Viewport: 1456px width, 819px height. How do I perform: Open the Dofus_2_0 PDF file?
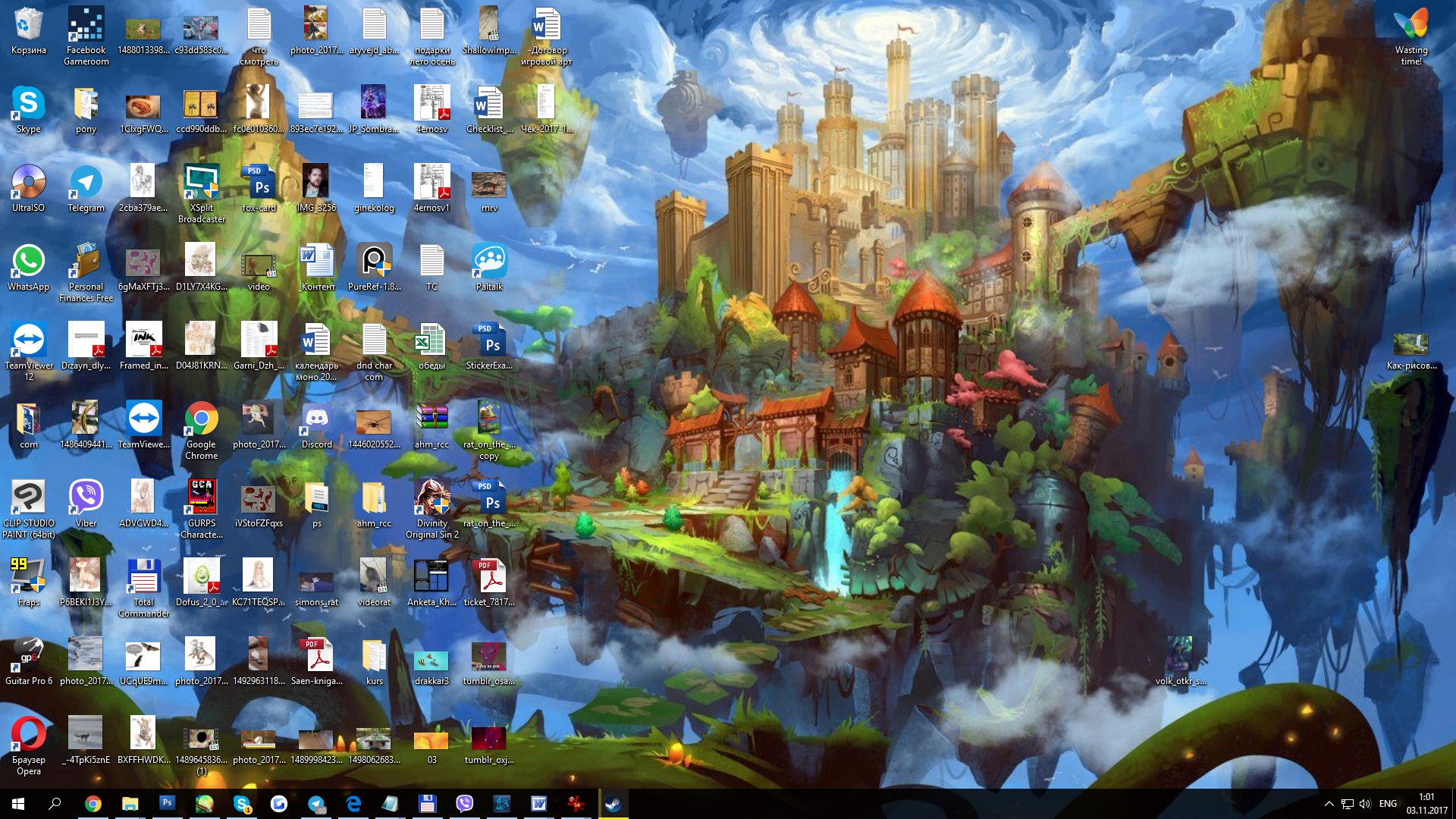click(x=201, y=584)
